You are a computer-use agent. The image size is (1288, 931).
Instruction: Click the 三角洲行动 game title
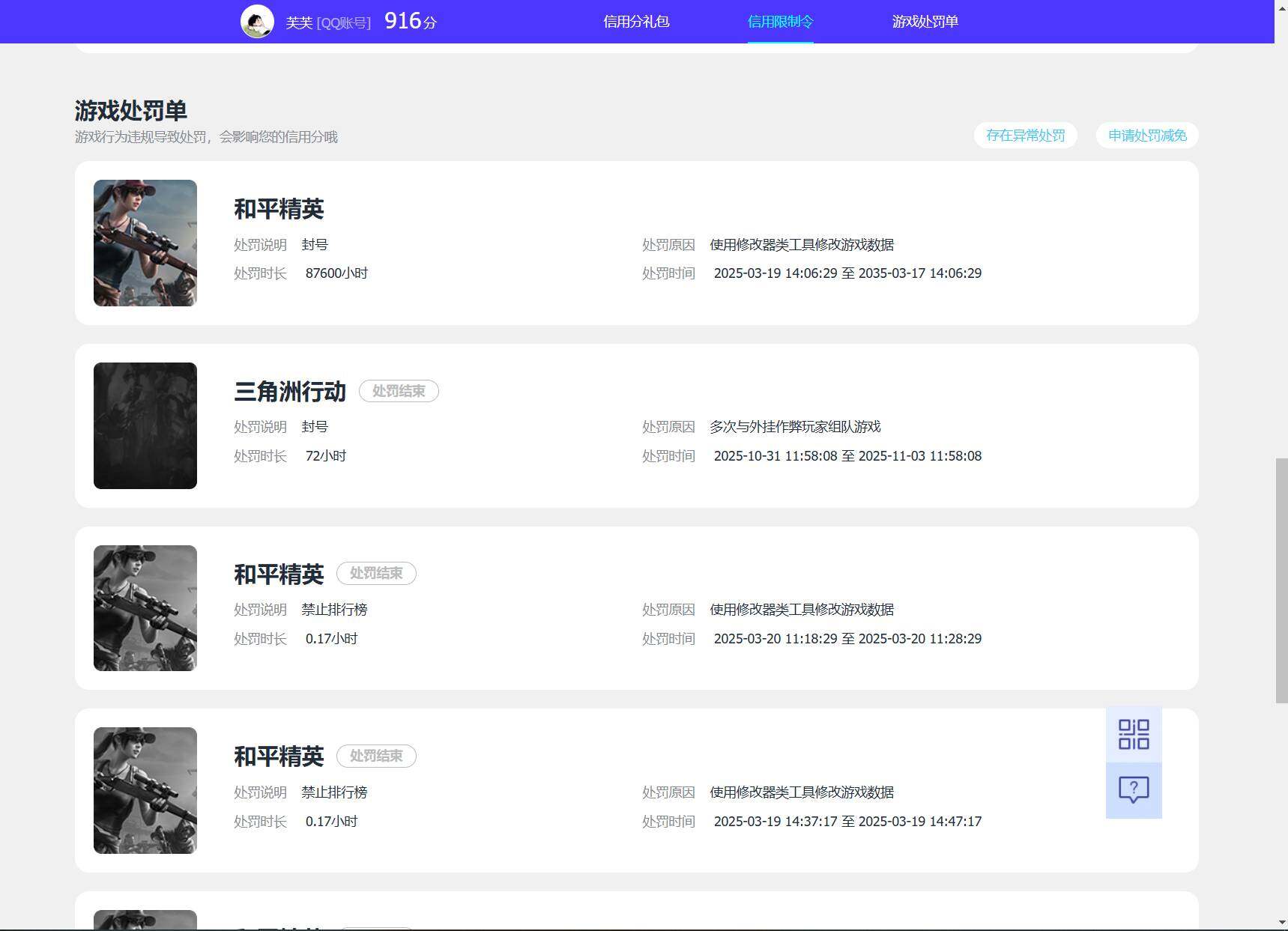[x=290, y=391]
